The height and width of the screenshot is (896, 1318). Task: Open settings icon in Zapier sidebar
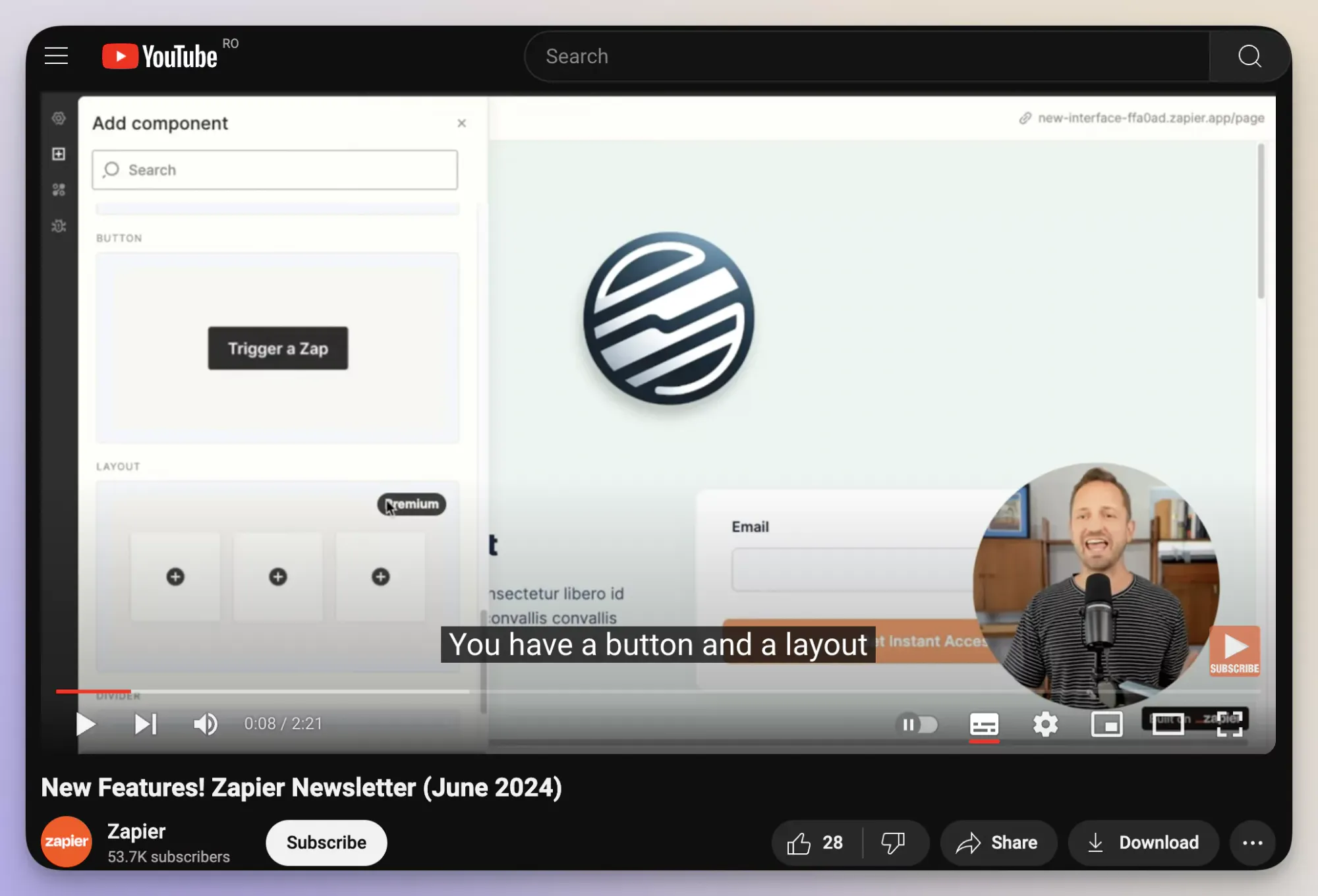[x=59, y=118]
